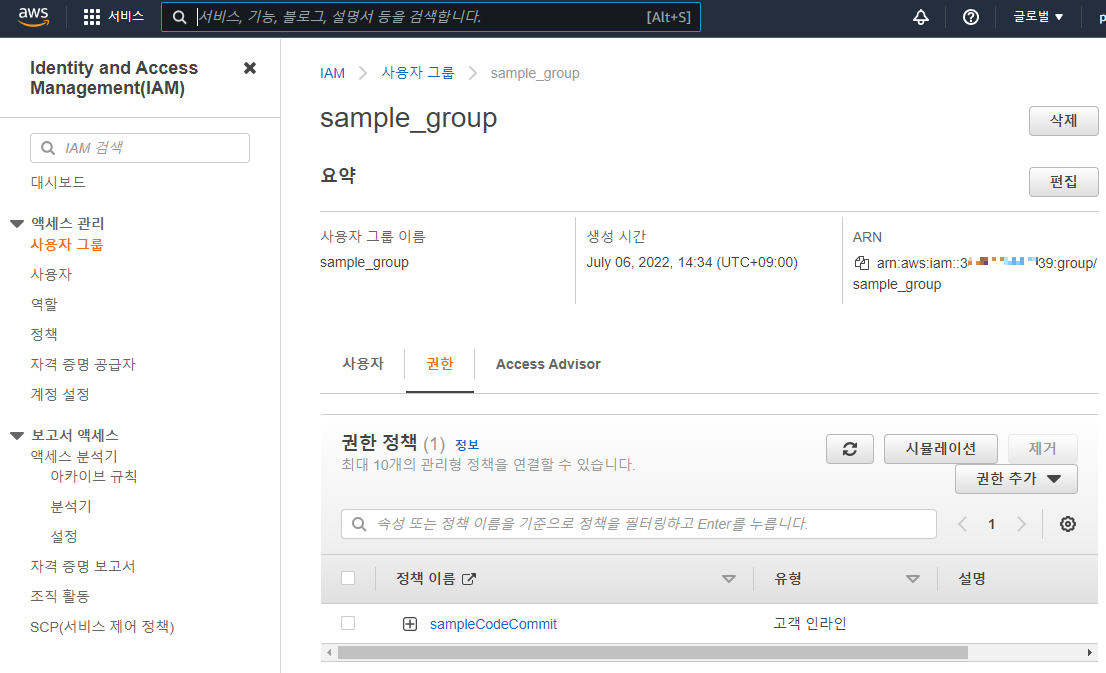
Task: Click the 서비스 menu label
Action: (126, 16)
